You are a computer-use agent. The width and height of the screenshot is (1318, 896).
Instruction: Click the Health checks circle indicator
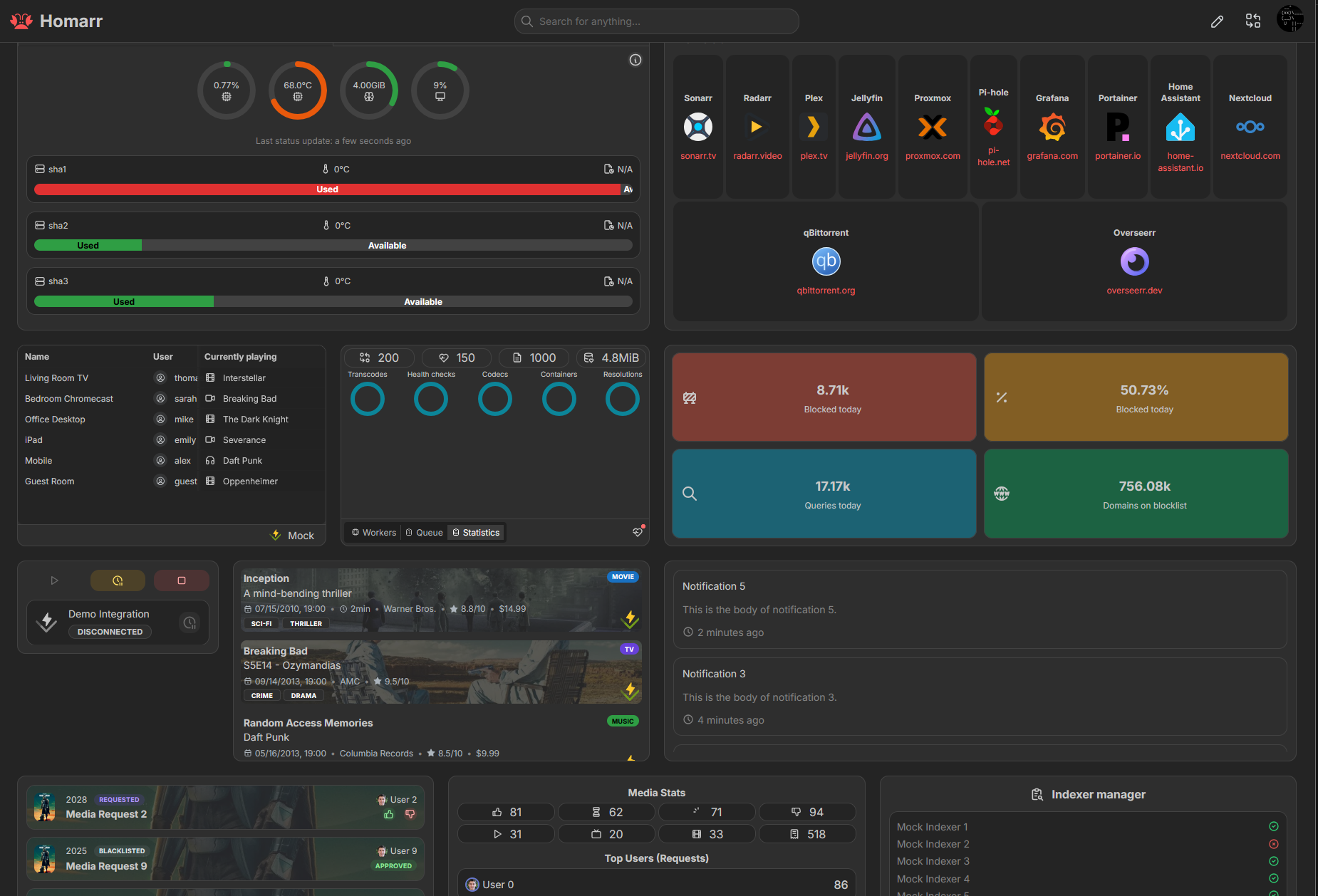click(x=431, y=399)
